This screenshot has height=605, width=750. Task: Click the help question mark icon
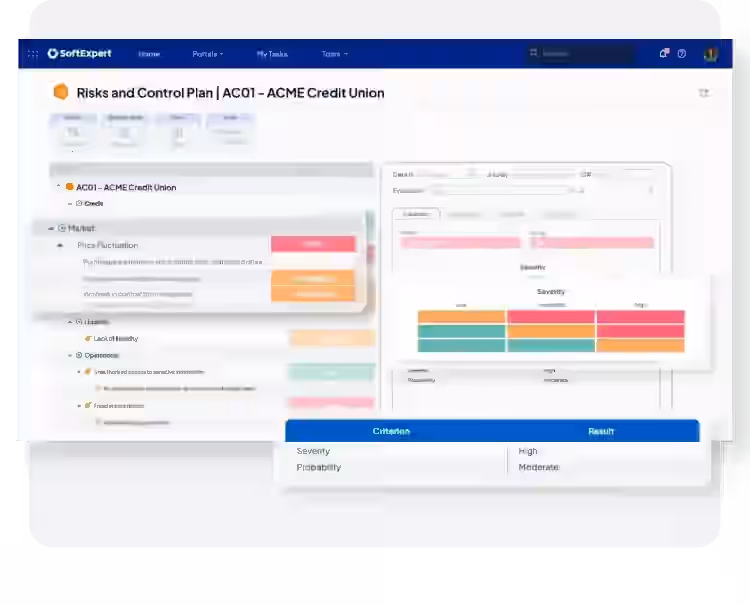click(x=682, y=54)
